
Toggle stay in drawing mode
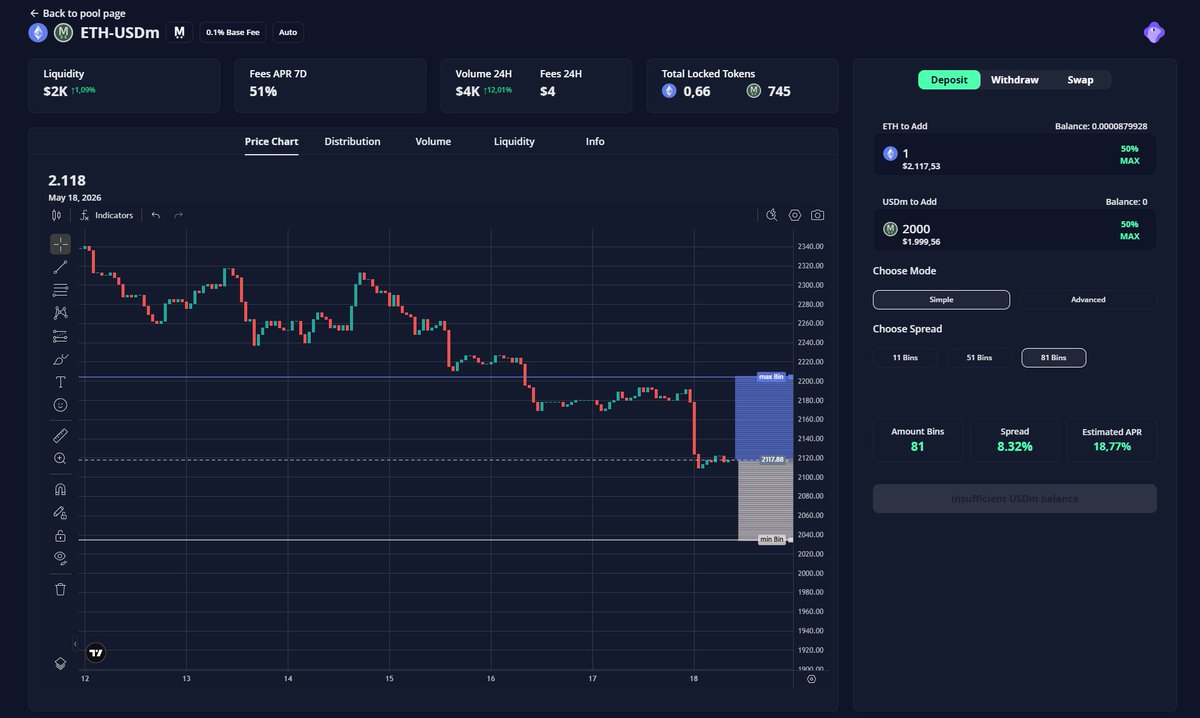[x=60, y=513]
